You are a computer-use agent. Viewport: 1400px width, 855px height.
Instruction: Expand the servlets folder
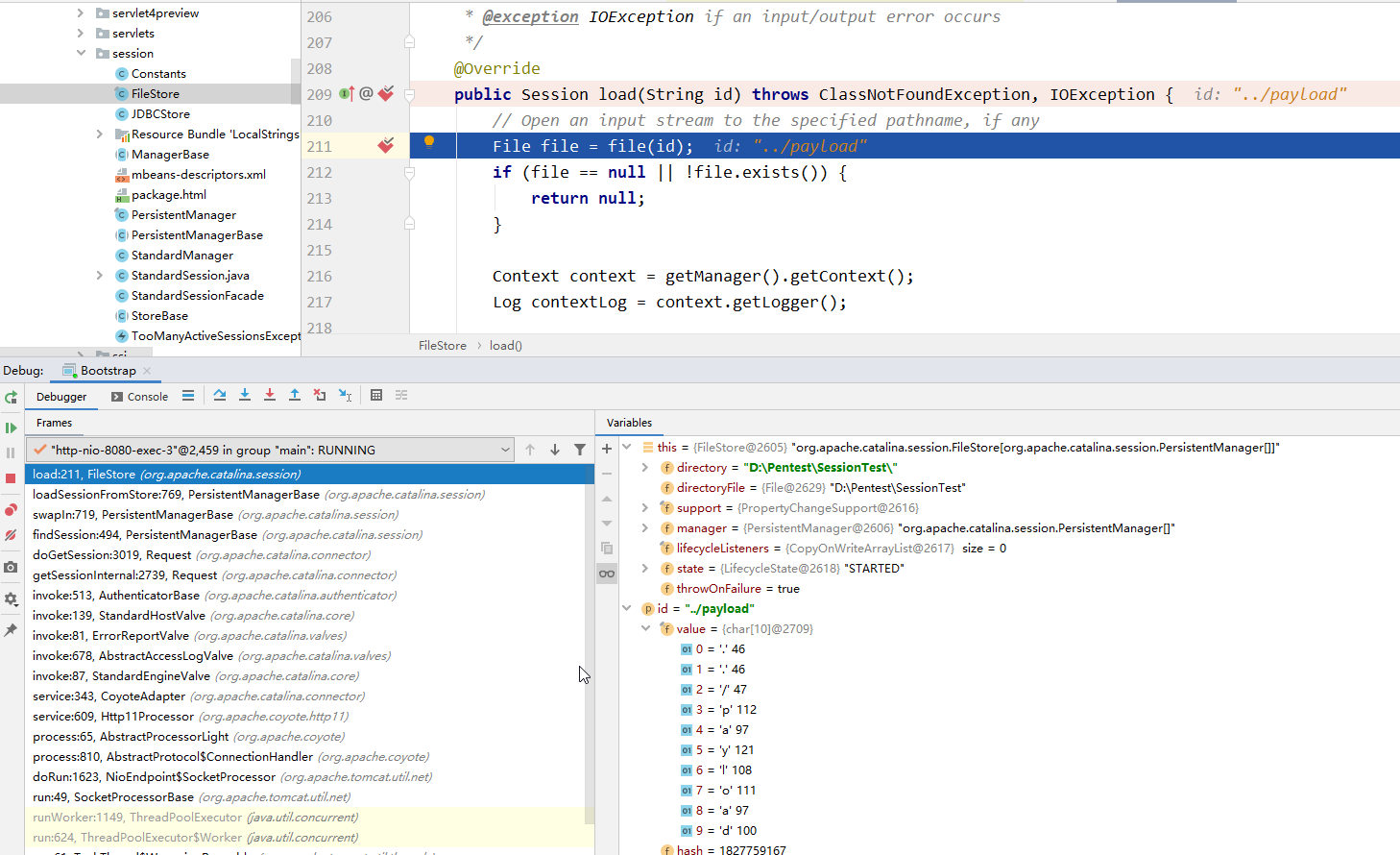coord(81,33)
